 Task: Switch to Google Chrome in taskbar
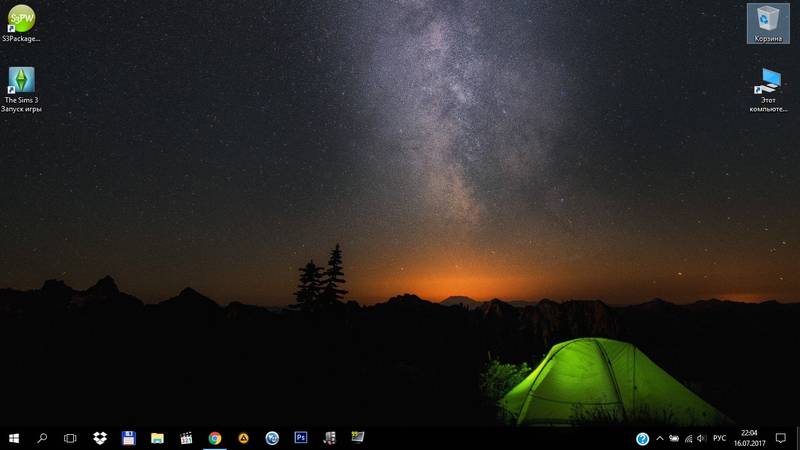214,438
